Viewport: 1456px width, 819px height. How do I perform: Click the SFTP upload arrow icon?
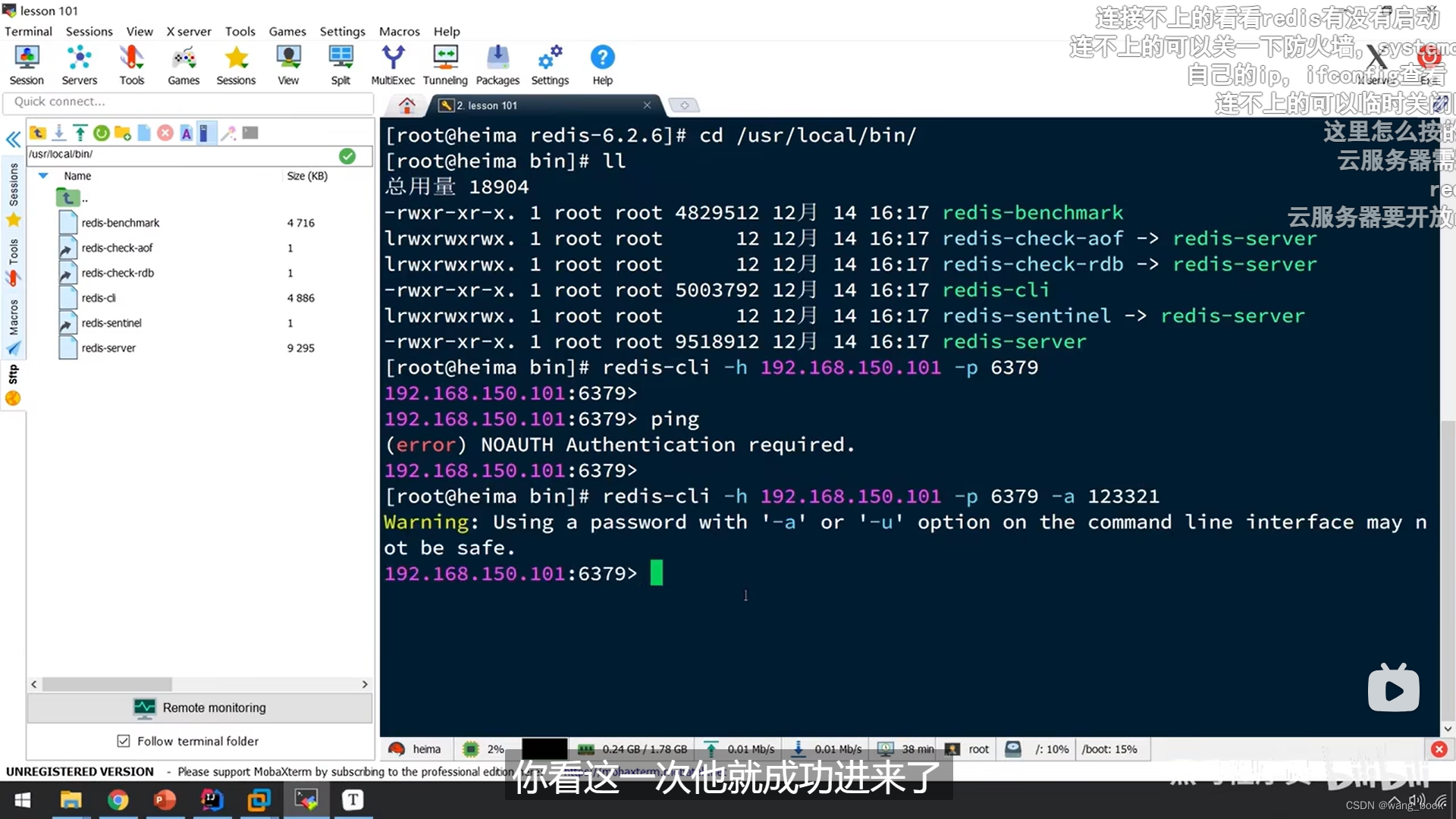click(80, 133)
